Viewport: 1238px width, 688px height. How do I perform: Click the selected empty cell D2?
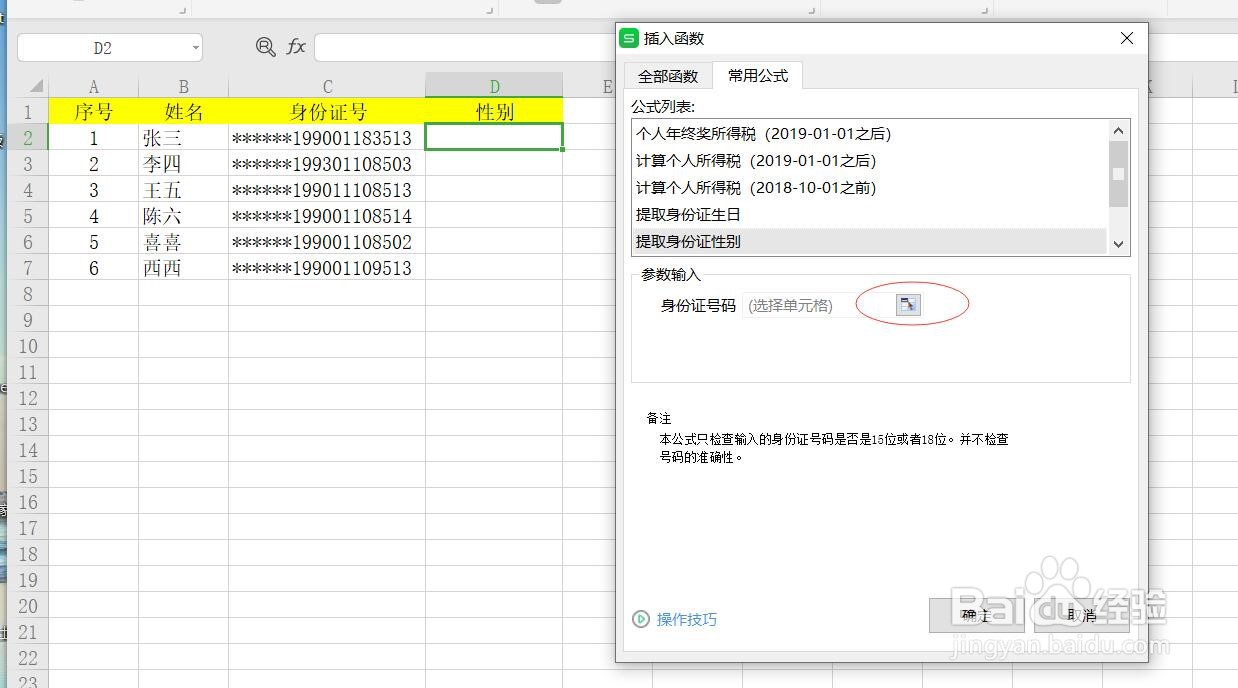pyautogui.click(x=494, y=137)
